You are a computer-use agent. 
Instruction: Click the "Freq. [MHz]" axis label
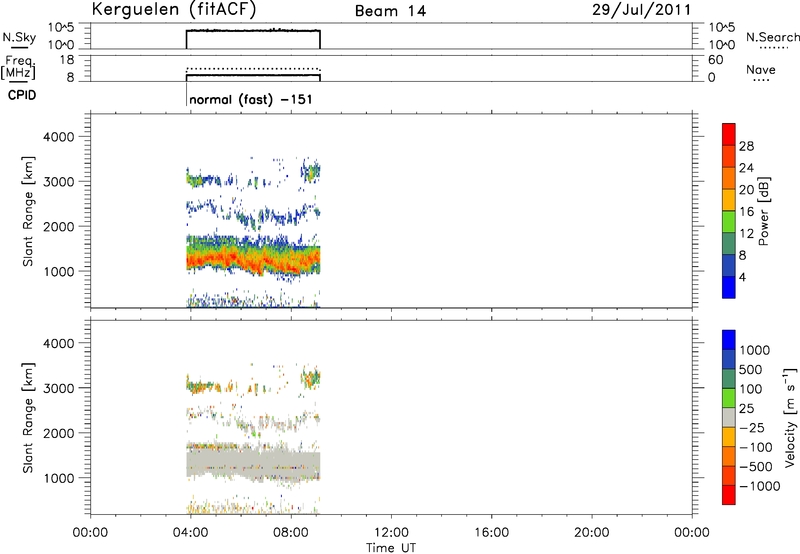pos(19,67)
